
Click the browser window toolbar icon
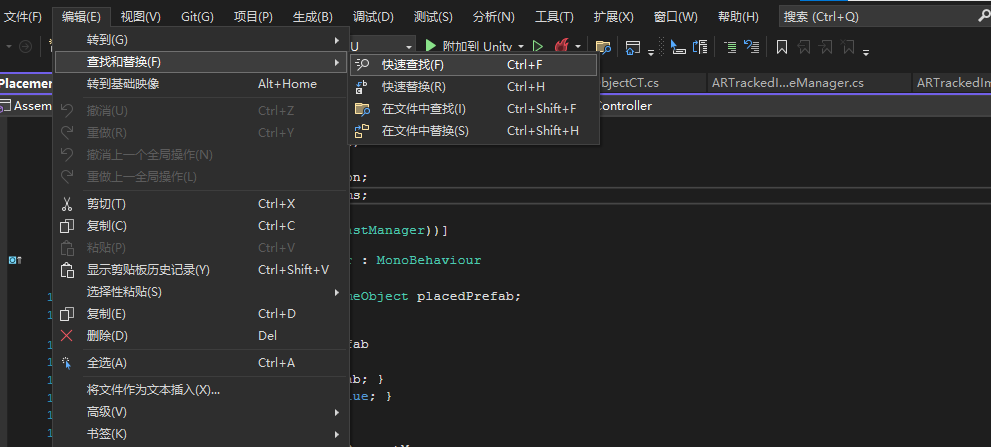[633, 46]
